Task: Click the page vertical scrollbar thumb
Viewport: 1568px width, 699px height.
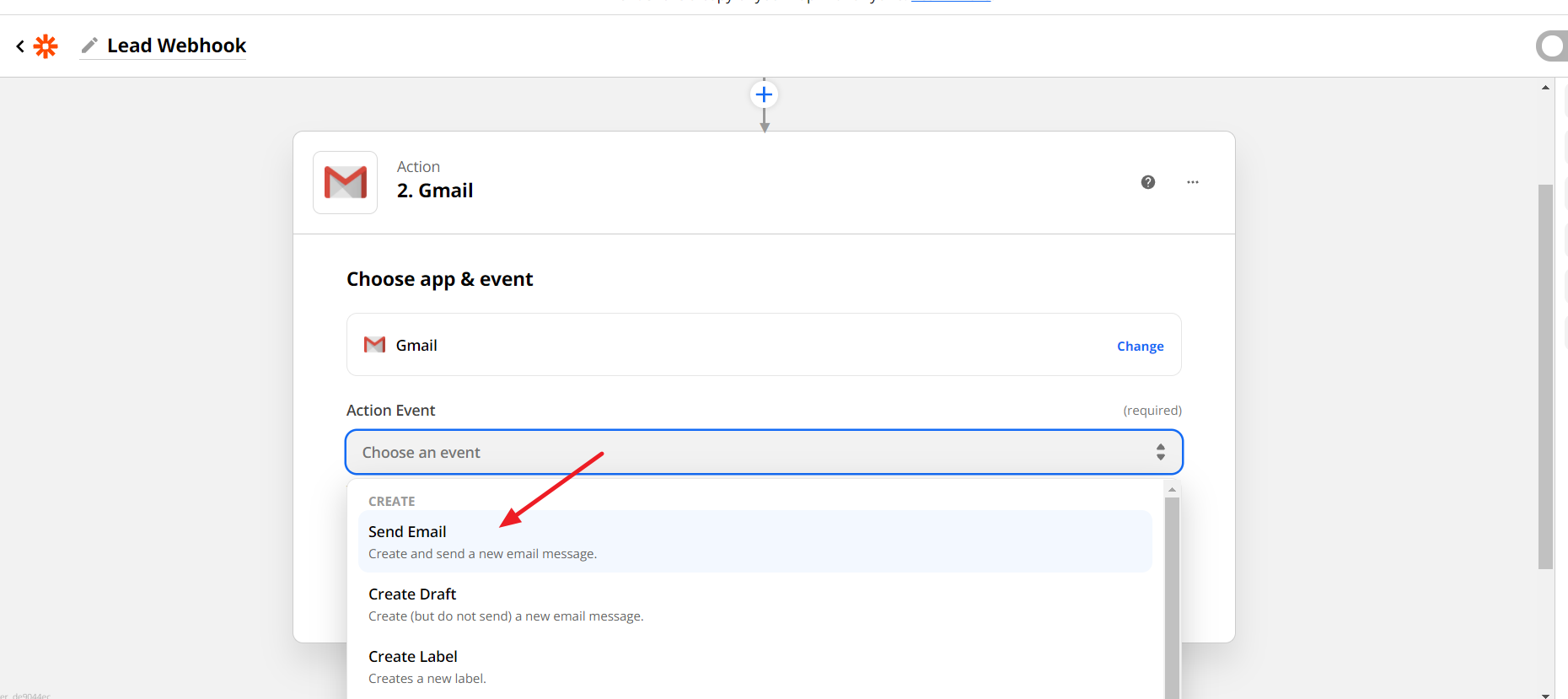Action: [1545, 377]
